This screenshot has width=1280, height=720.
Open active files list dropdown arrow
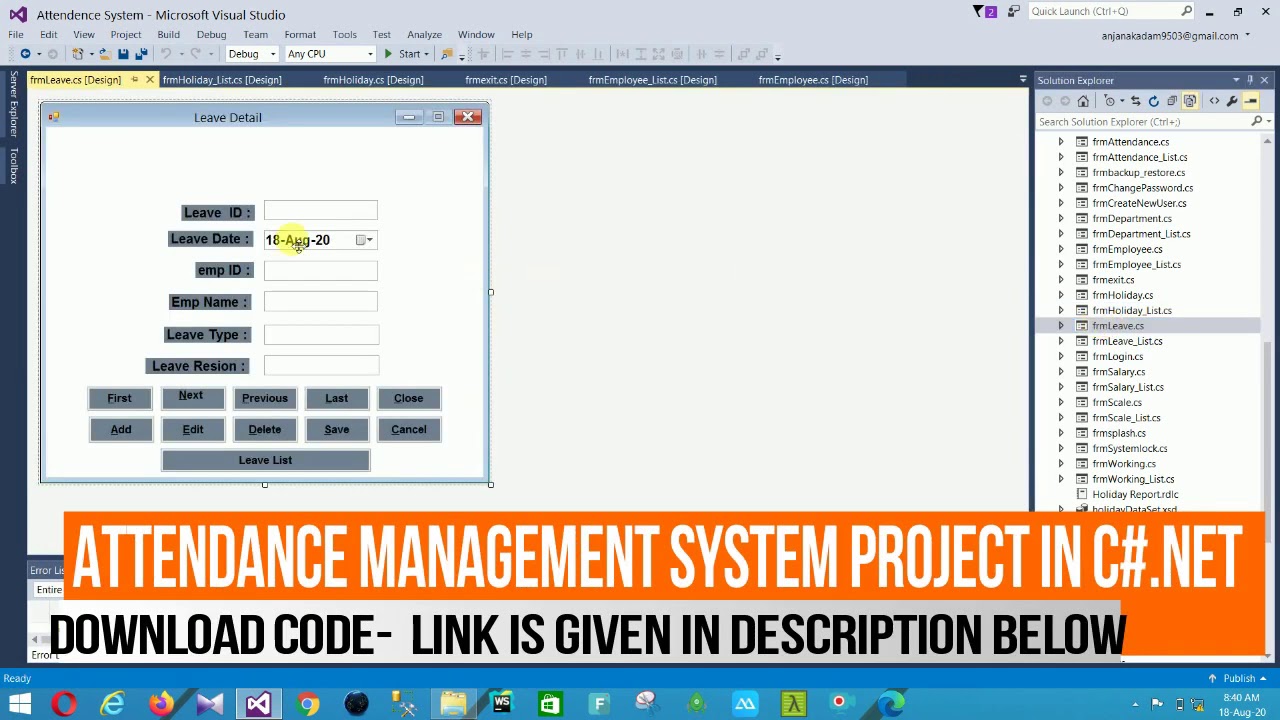tap(1022, 80)
